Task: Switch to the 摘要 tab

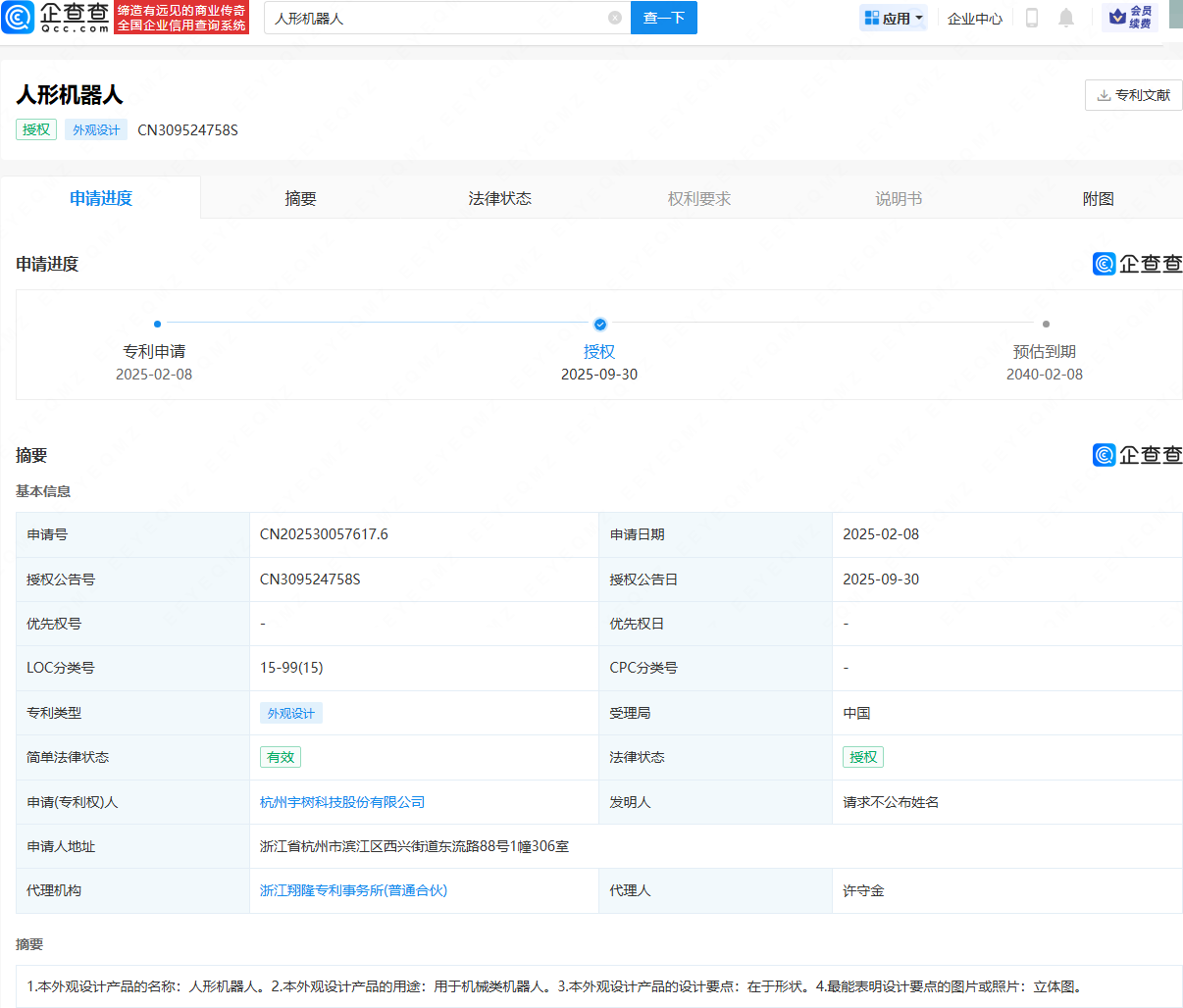Action: [x=300, y=198]
